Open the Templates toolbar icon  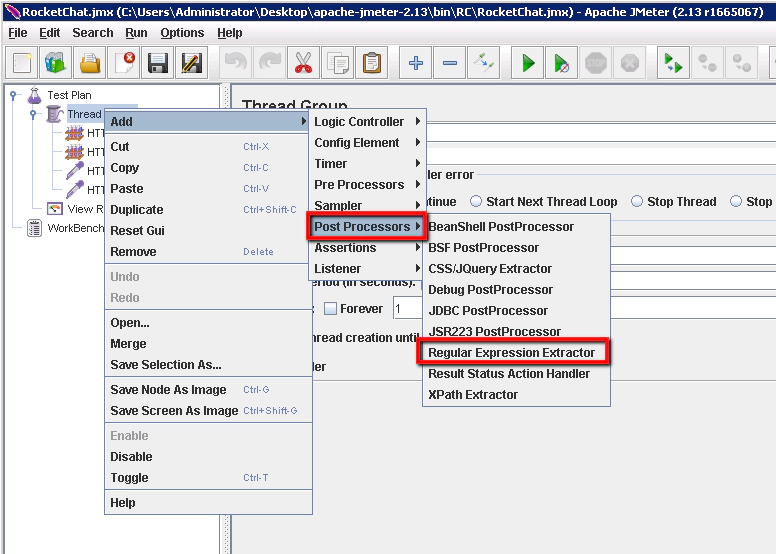[x=55, y=63]
